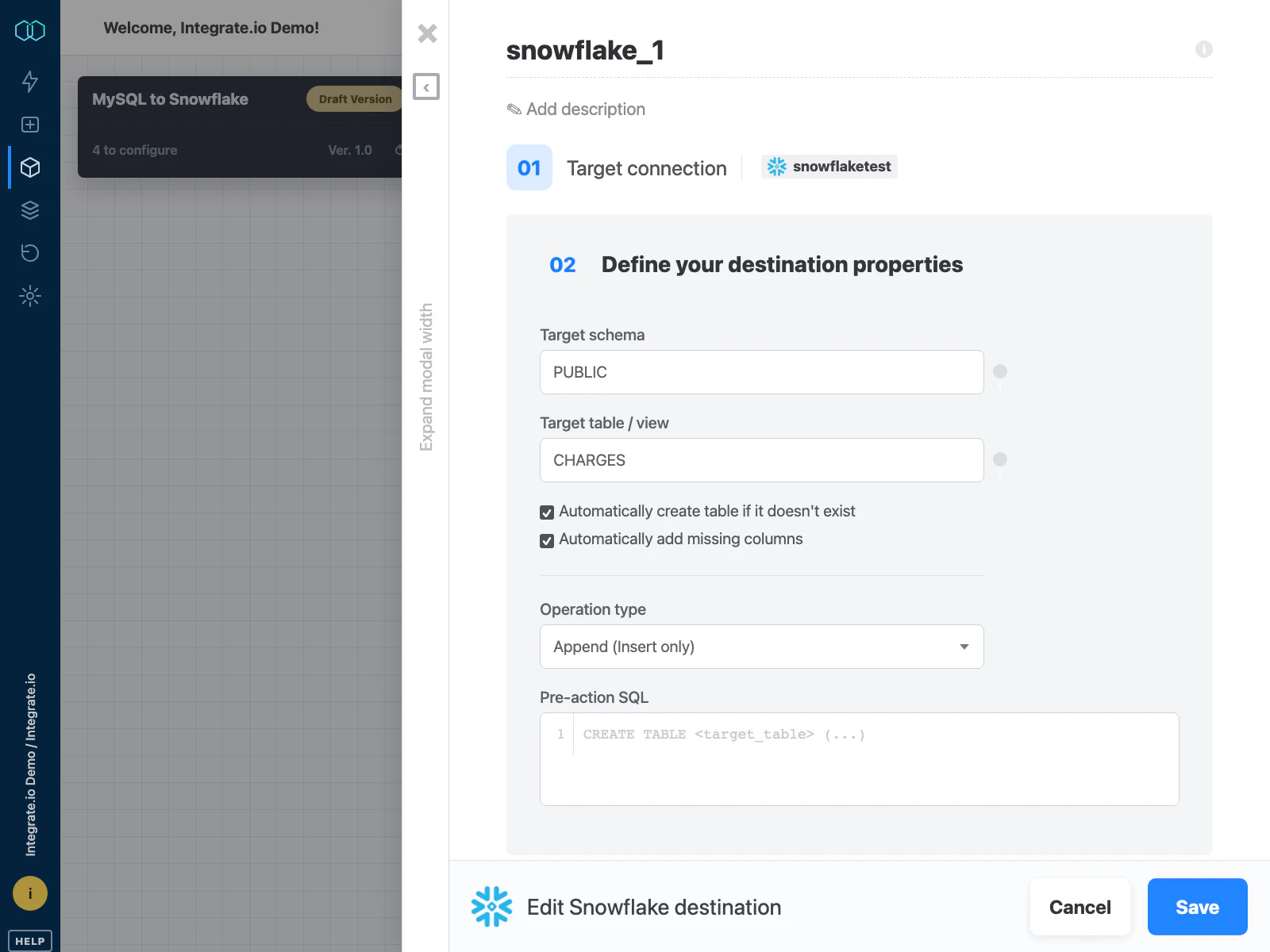Toggle Automatically add missing columns checkbox
Viewport: 1270px width, 952px height.
tap(547, 541)
